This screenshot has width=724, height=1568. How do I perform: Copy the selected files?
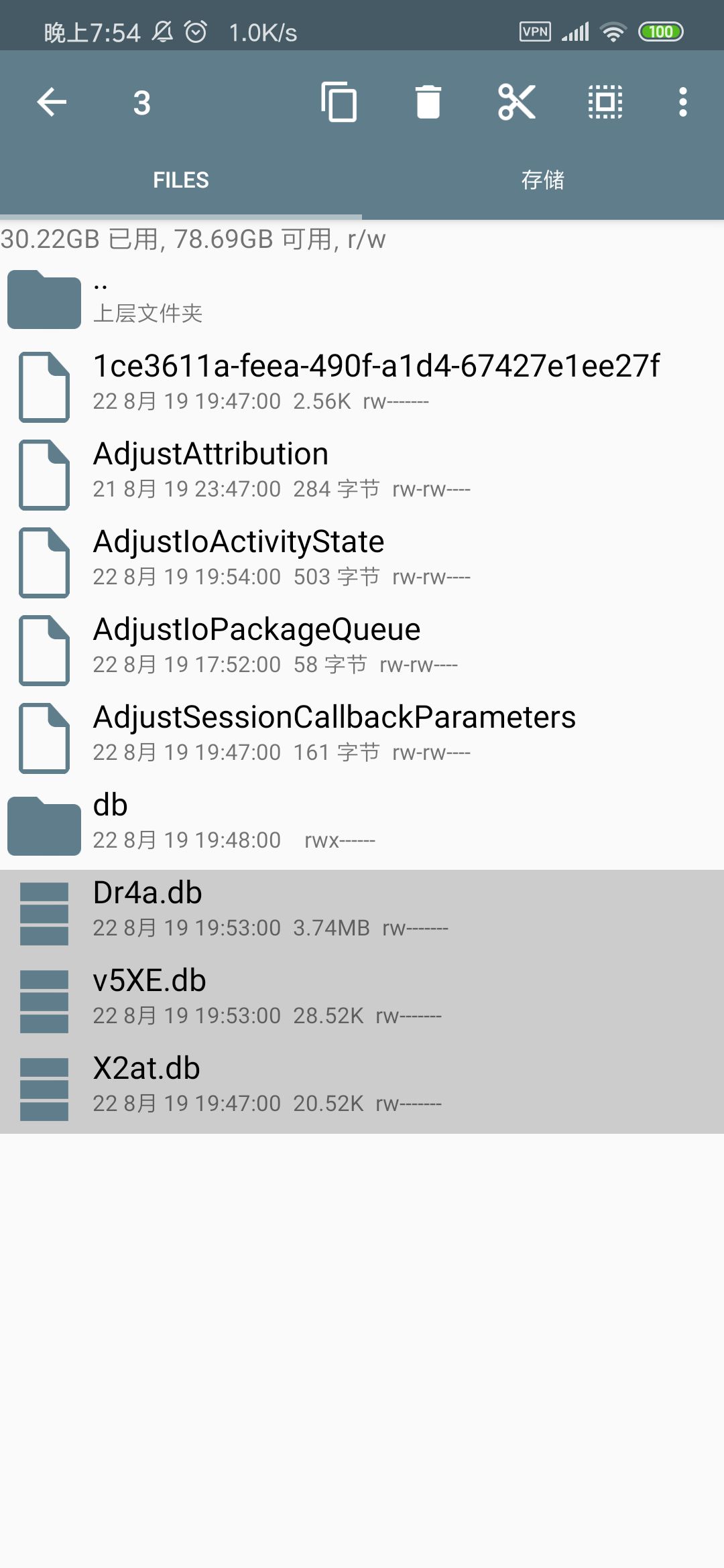339,103
